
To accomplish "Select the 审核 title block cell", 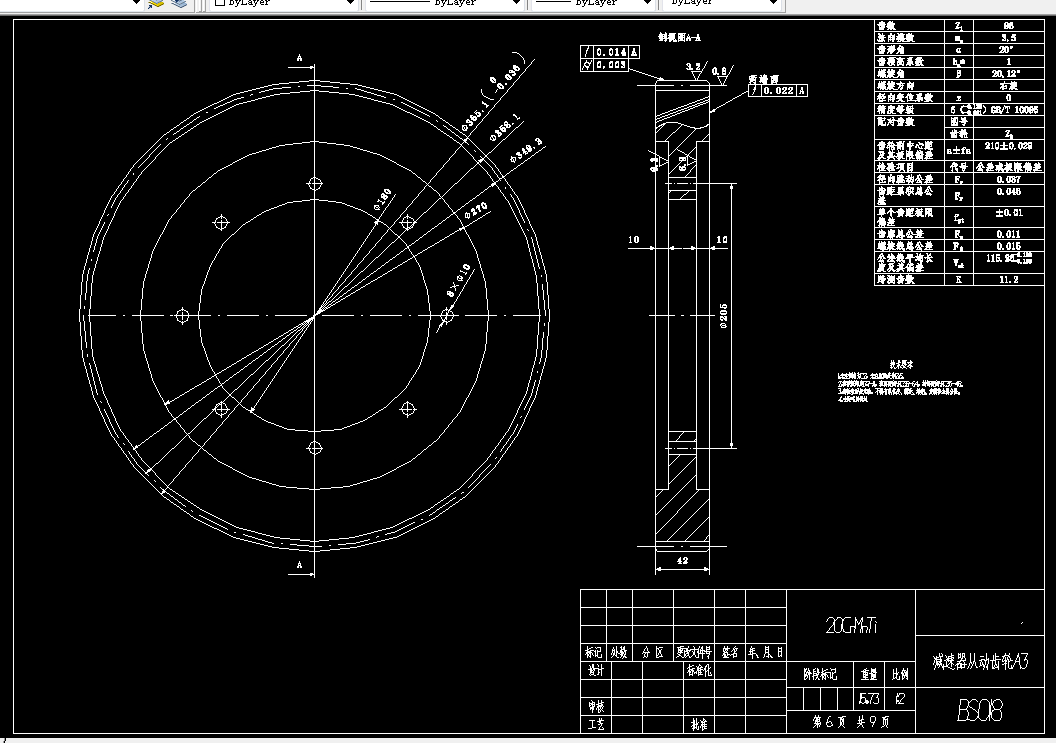I will tap(596, 706).
